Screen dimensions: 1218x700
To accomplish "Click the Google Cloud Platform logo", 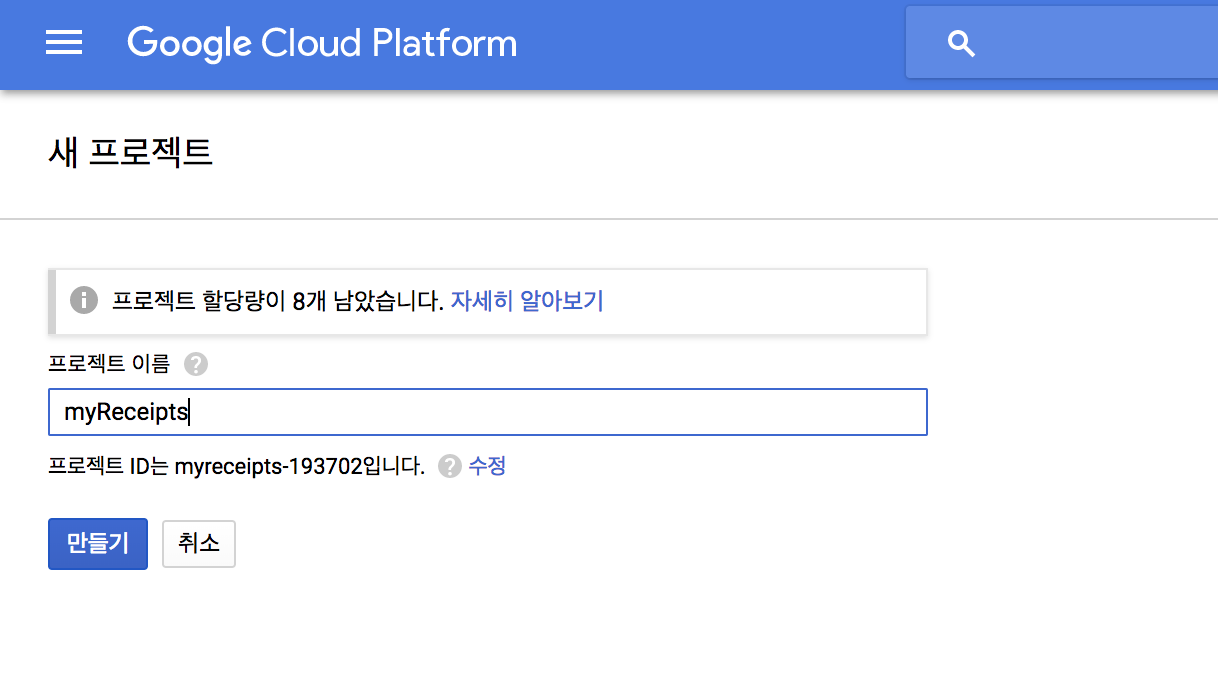I will (322, 43).
